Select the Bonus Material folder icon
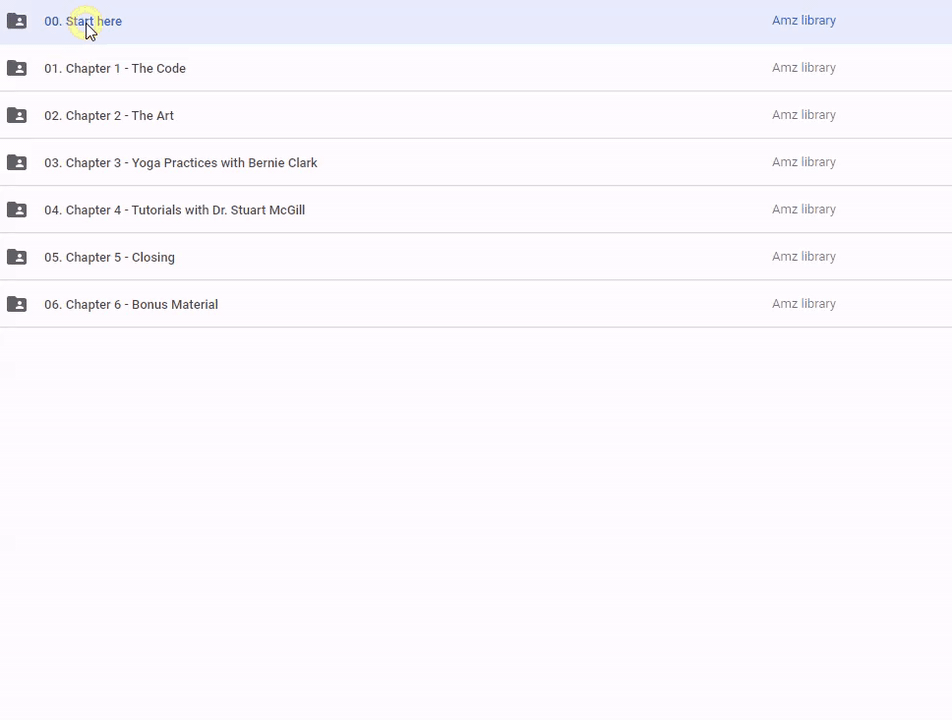 [x=17, y=304]
